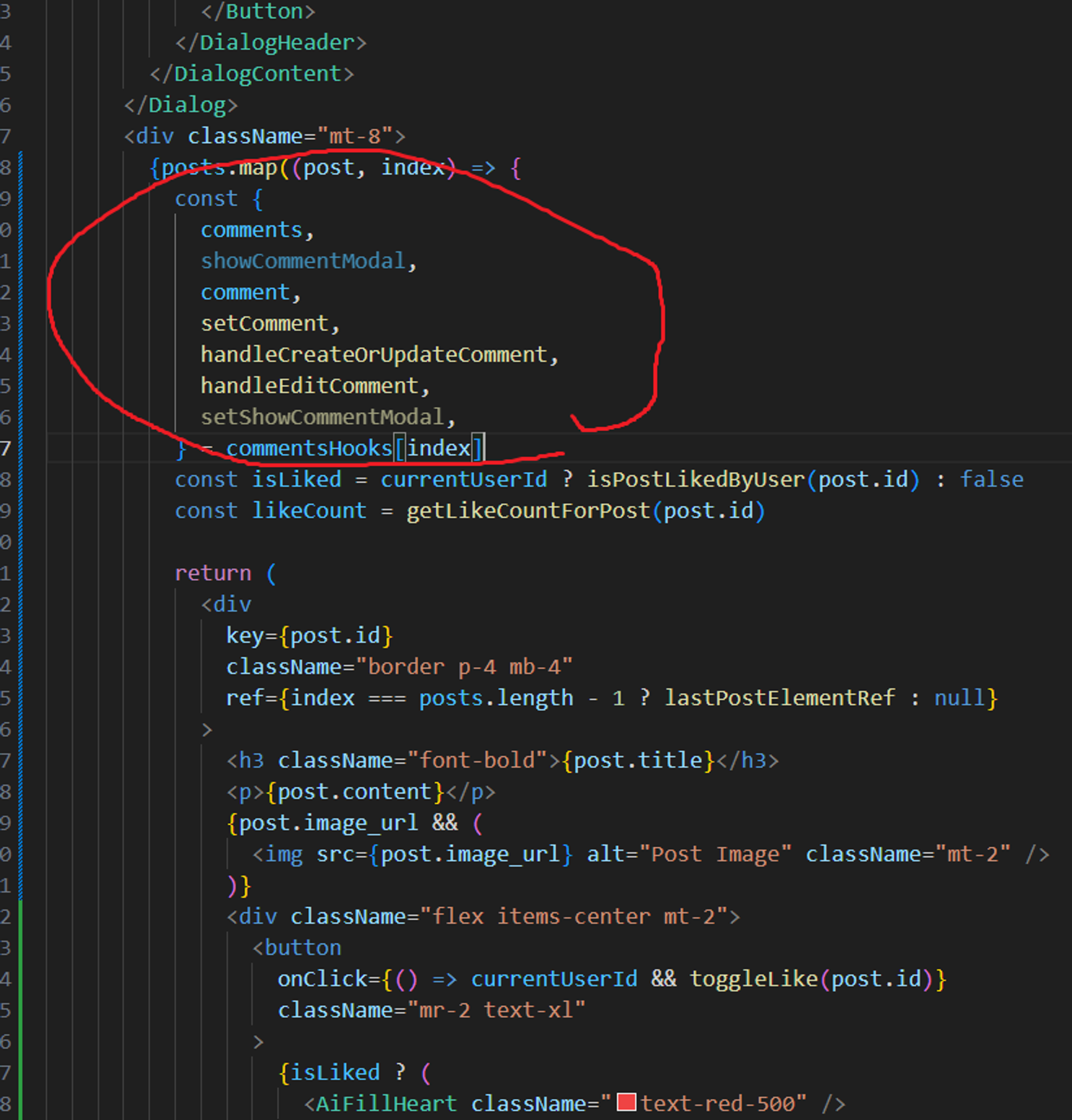Click the "mt-8" className string

(x=354, y=137)
